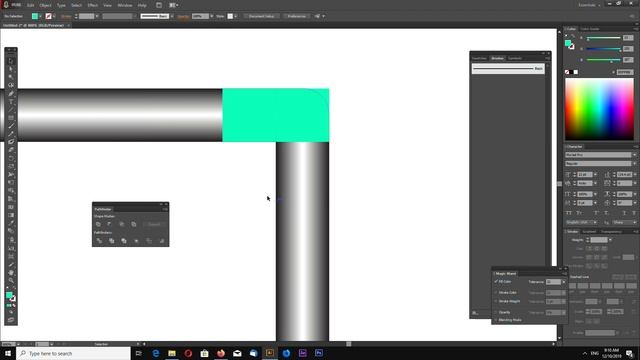The image size is (640, 360).
Task: Select the Pen tool
Action: 11,93
